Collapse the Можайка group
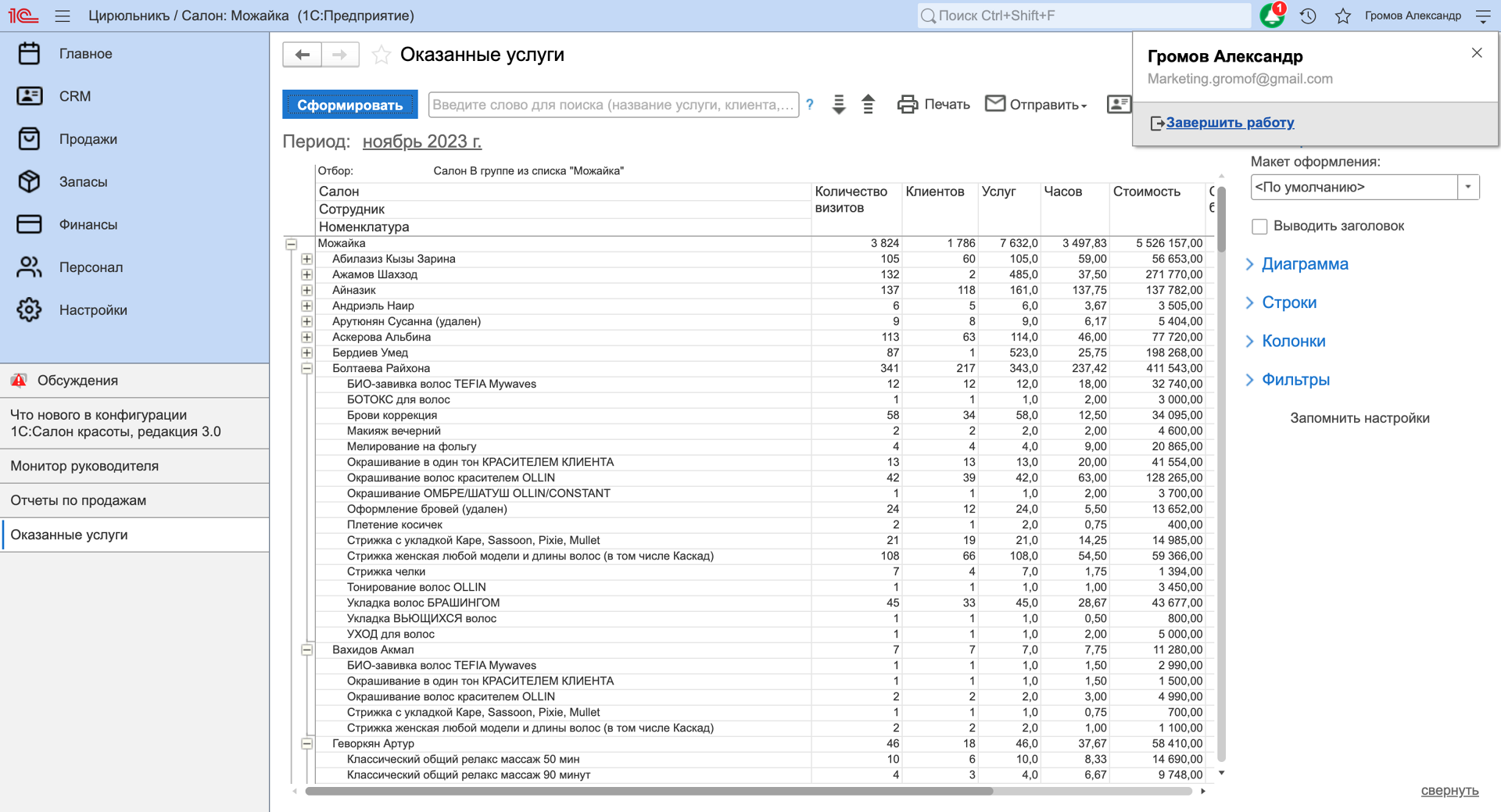This screenshot has width=1501, height=812. (292, 244)
